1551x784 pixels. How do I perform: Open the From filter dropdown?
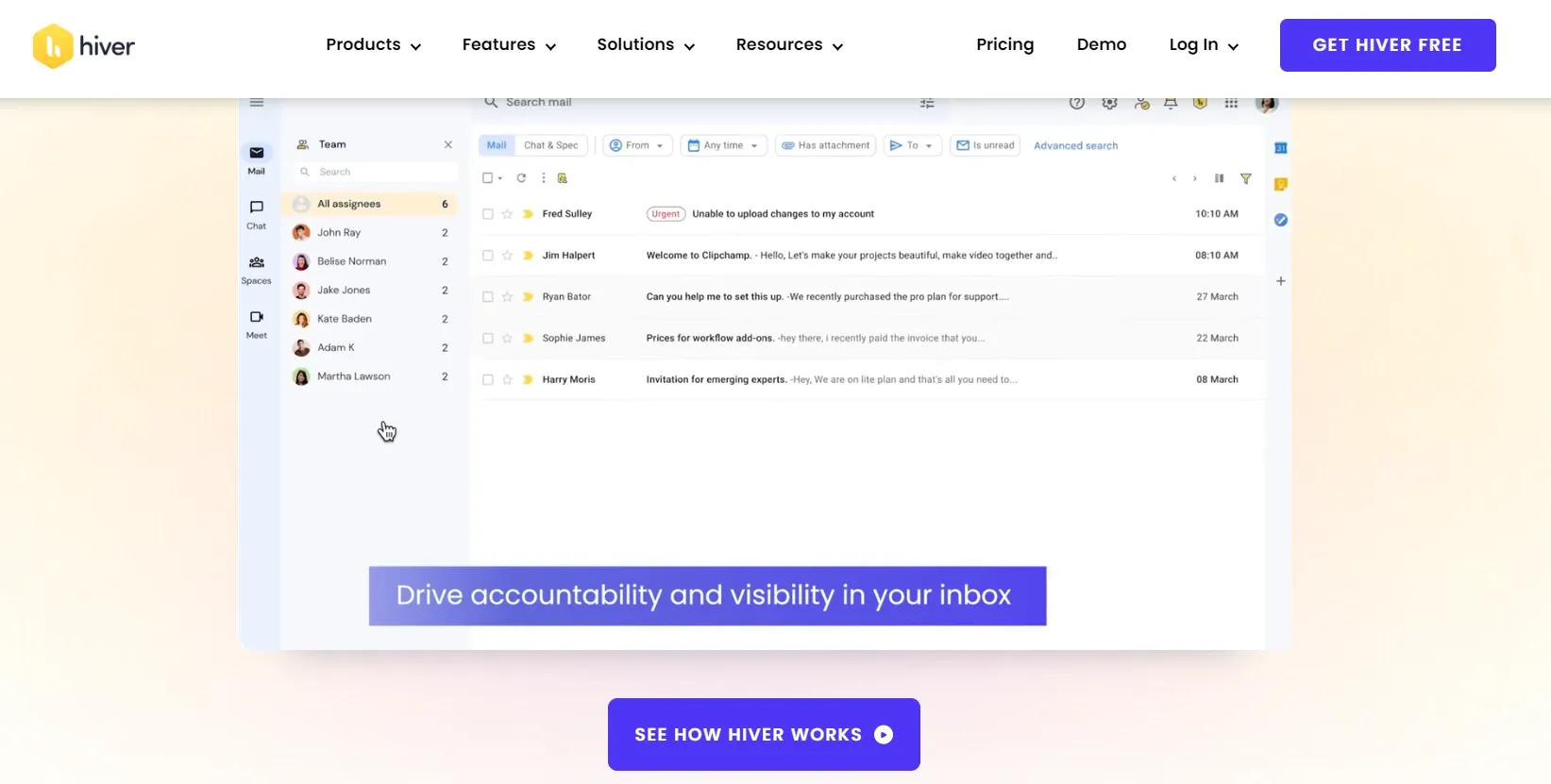click(637, 145)
